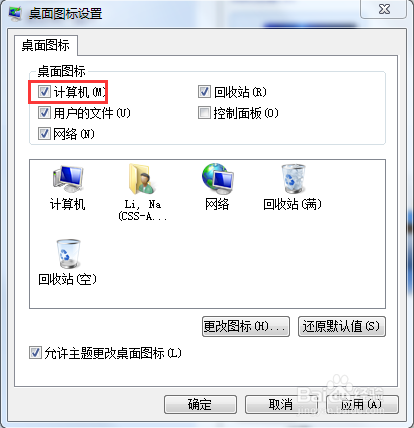414x428 pixels.
Task: Uncheck the 回收站(R) checkbox
Action: 204,92
